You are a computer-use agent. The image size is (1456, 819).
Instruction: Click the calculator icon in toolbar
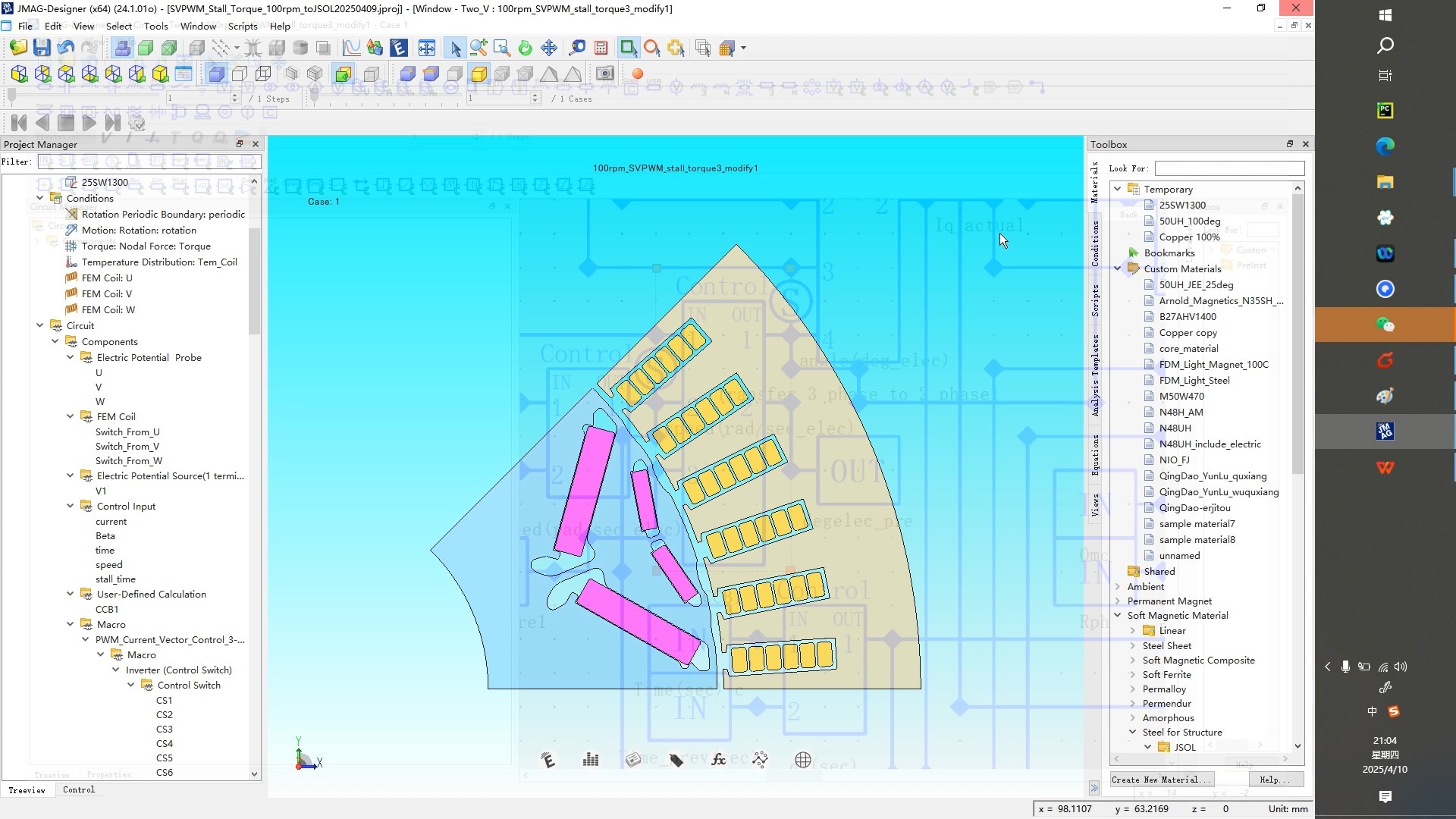pyautogui.click(x=601, y=48)
